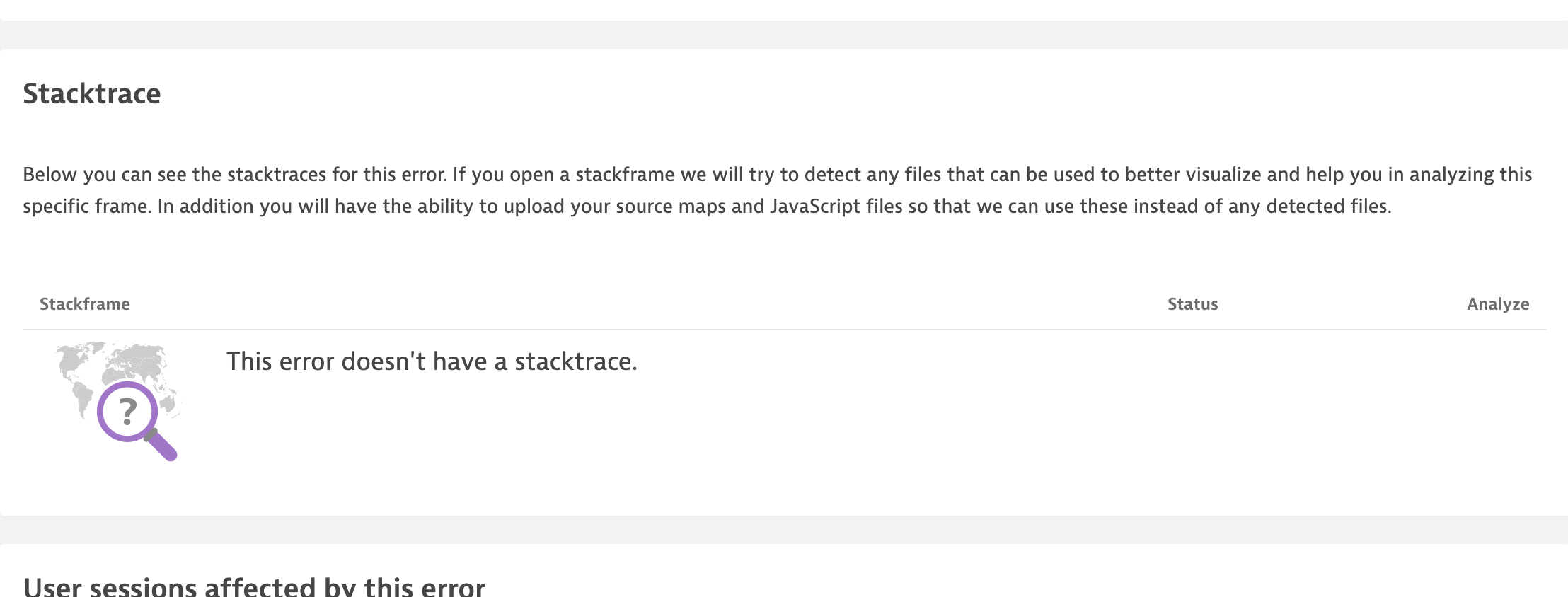Click "specific frame" starting the second line
This screenshot has height=597, width=1568.
pos(87,207)
